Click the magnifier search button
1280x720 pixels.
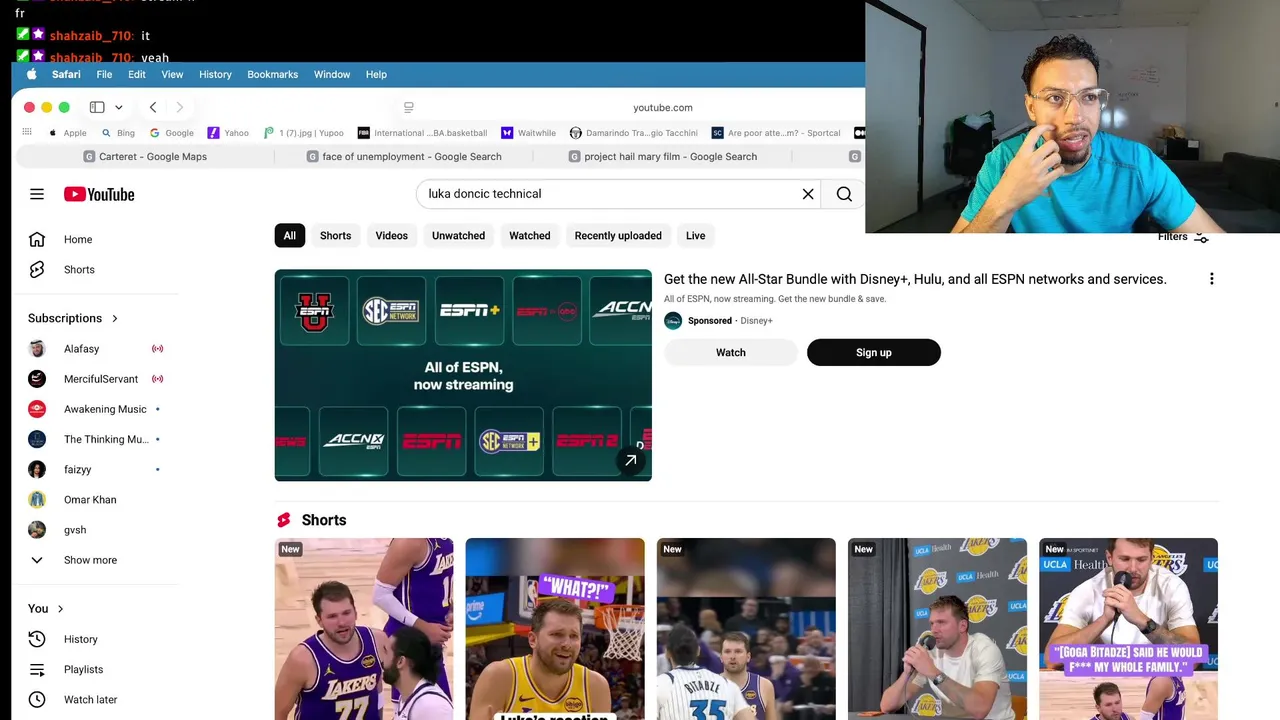(844, 194)
